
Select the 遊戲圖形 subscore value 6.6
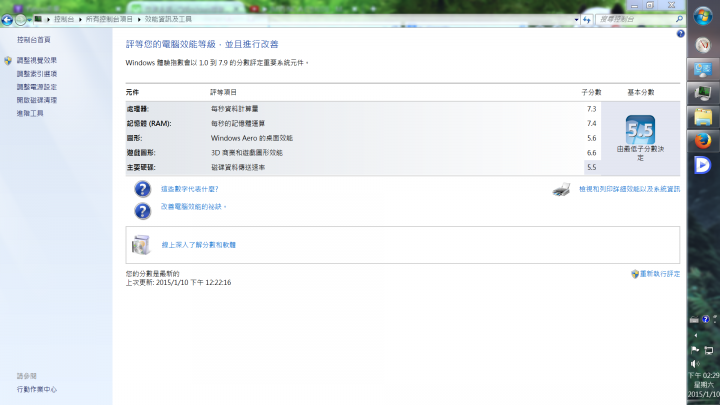(591, 153)
